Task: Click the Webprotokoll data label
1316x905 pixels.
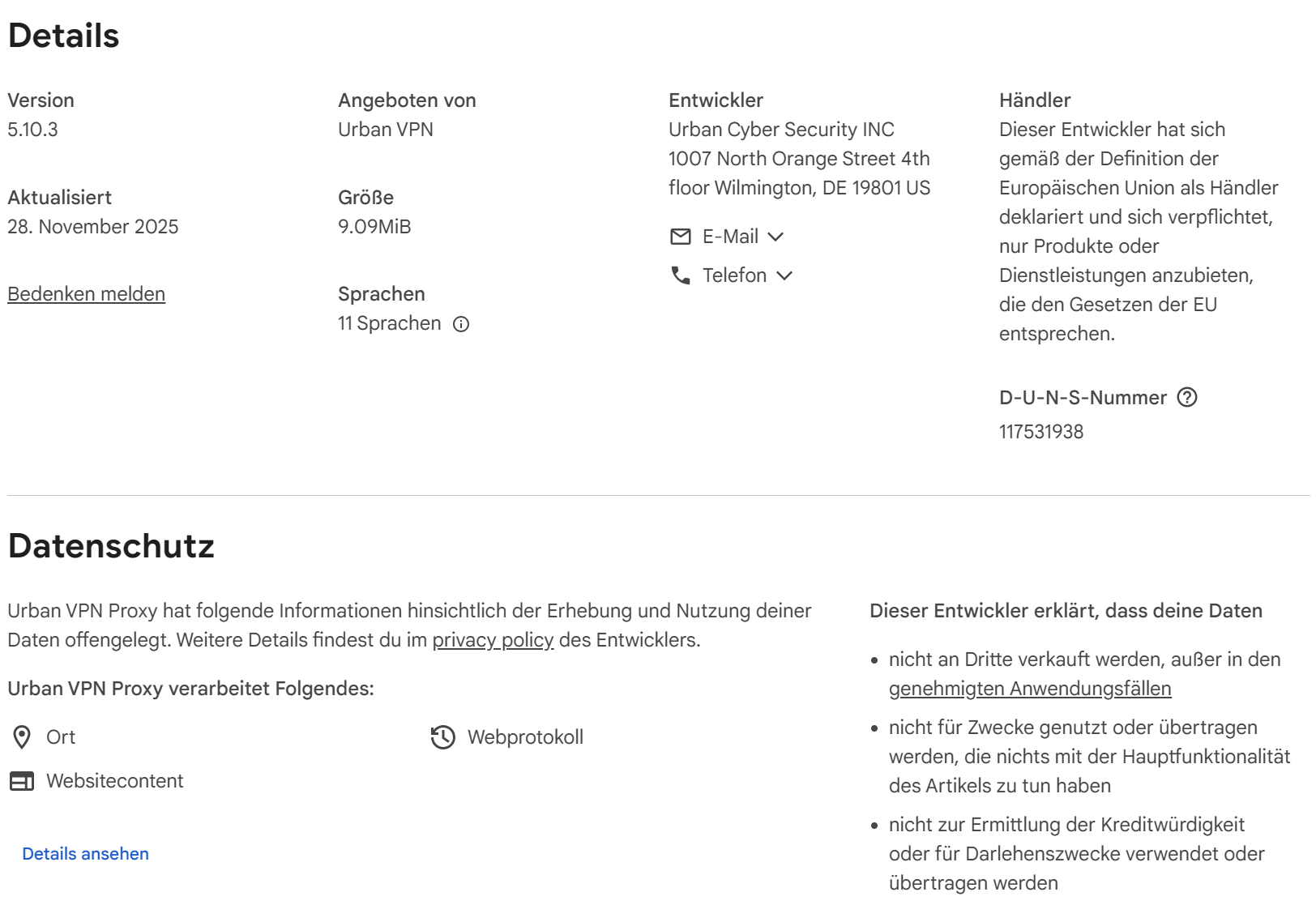Action: coord(525,737)
